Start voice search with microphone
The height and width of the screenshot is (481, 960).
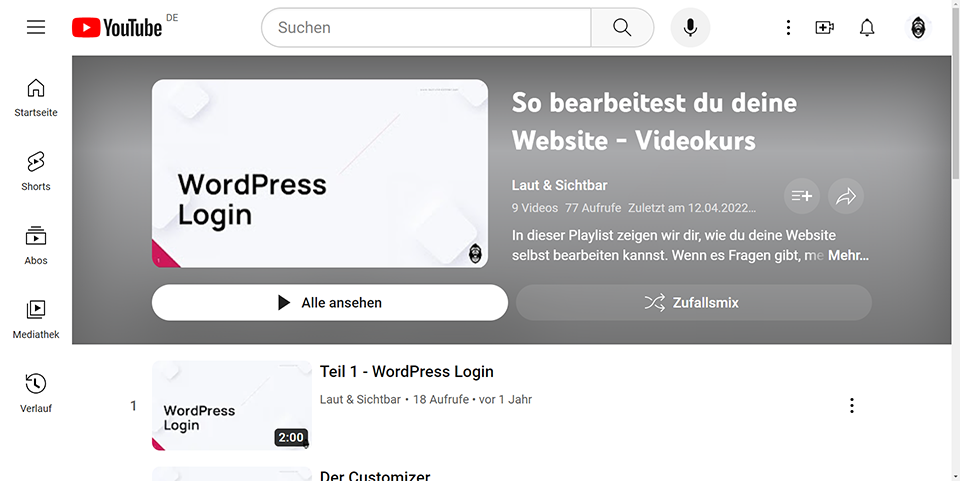(x=690, y=28)
